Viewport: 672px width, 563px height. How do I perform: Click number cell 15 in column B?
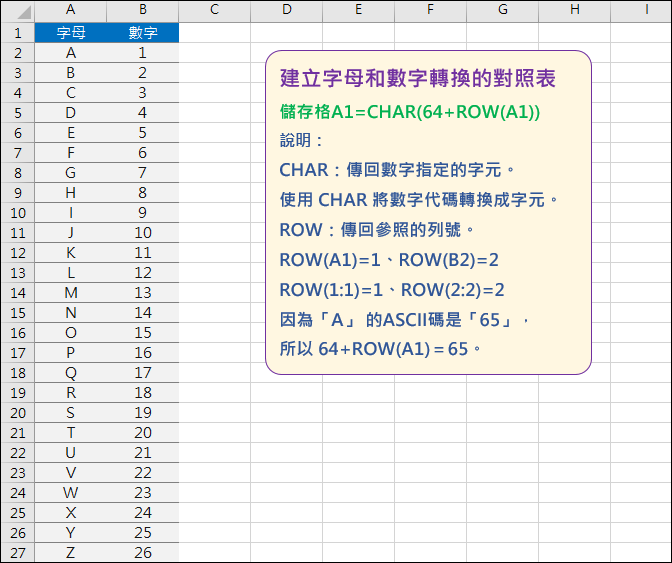143,332
